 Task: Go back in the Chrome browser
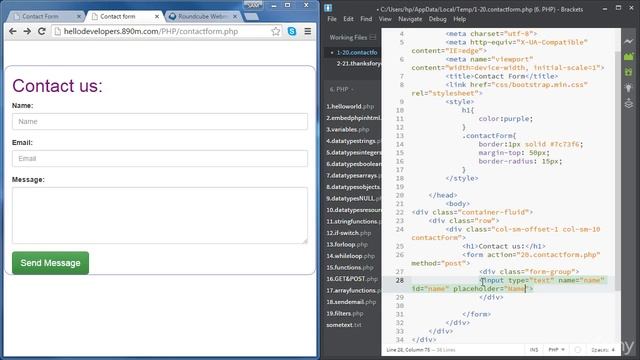[13, 31]
